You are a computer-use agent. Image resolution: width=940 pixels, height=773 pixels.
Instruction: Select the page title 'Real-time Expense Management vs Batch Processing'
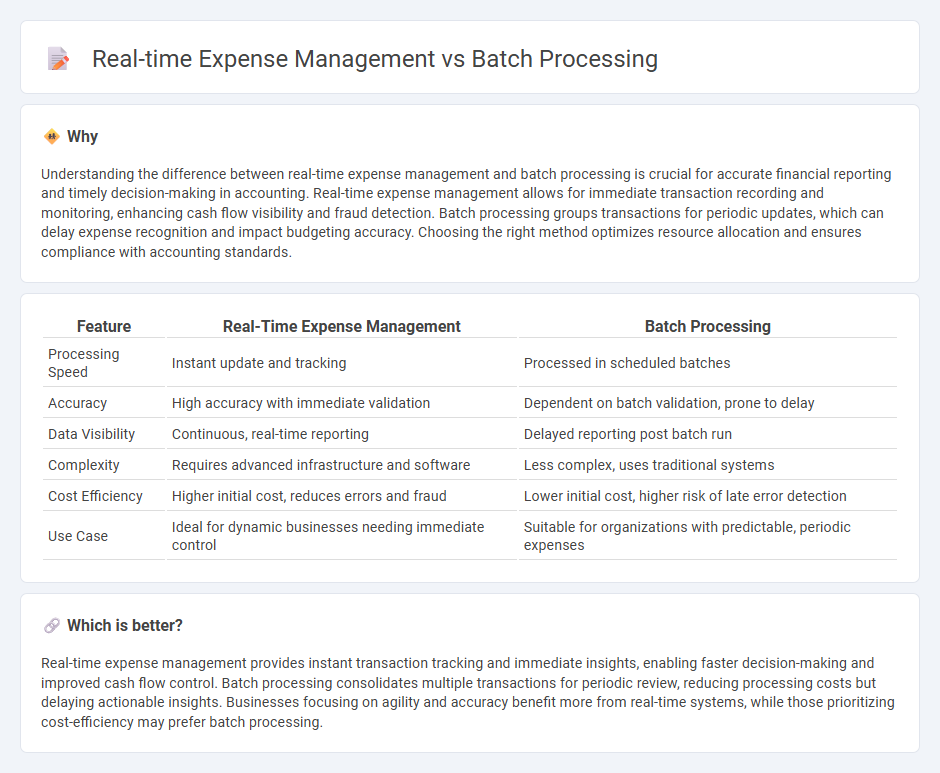[375, 59]
